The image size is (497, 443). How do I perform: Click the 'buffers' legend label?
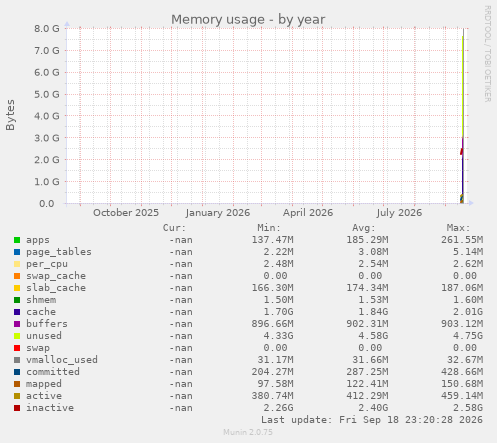tap(47, 324)
